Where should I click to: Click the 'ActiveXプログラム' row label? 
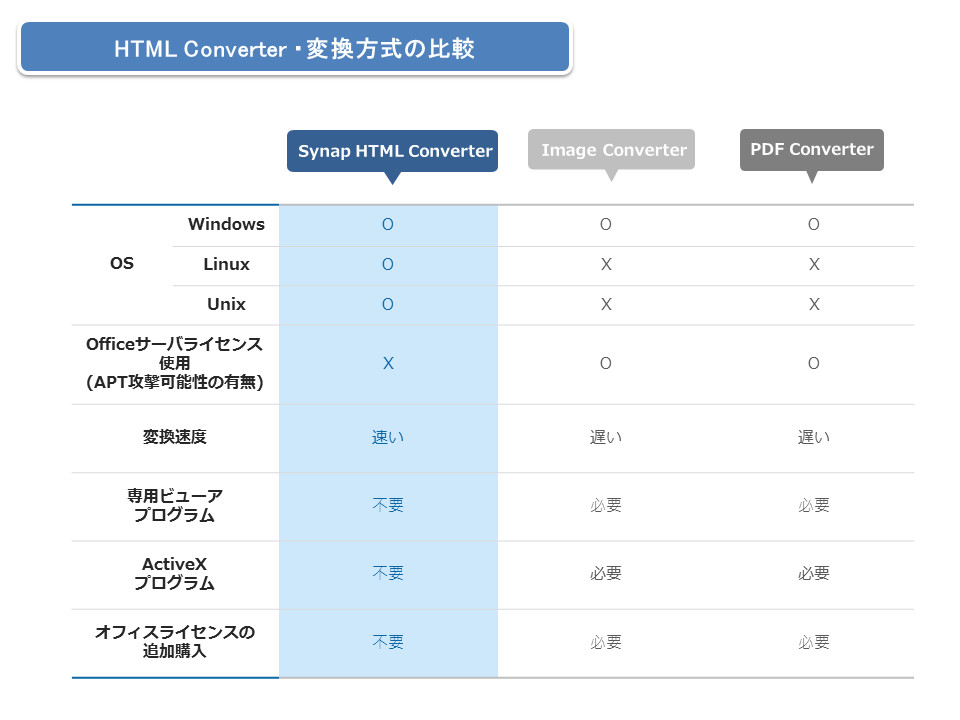(x=174, y=574)
